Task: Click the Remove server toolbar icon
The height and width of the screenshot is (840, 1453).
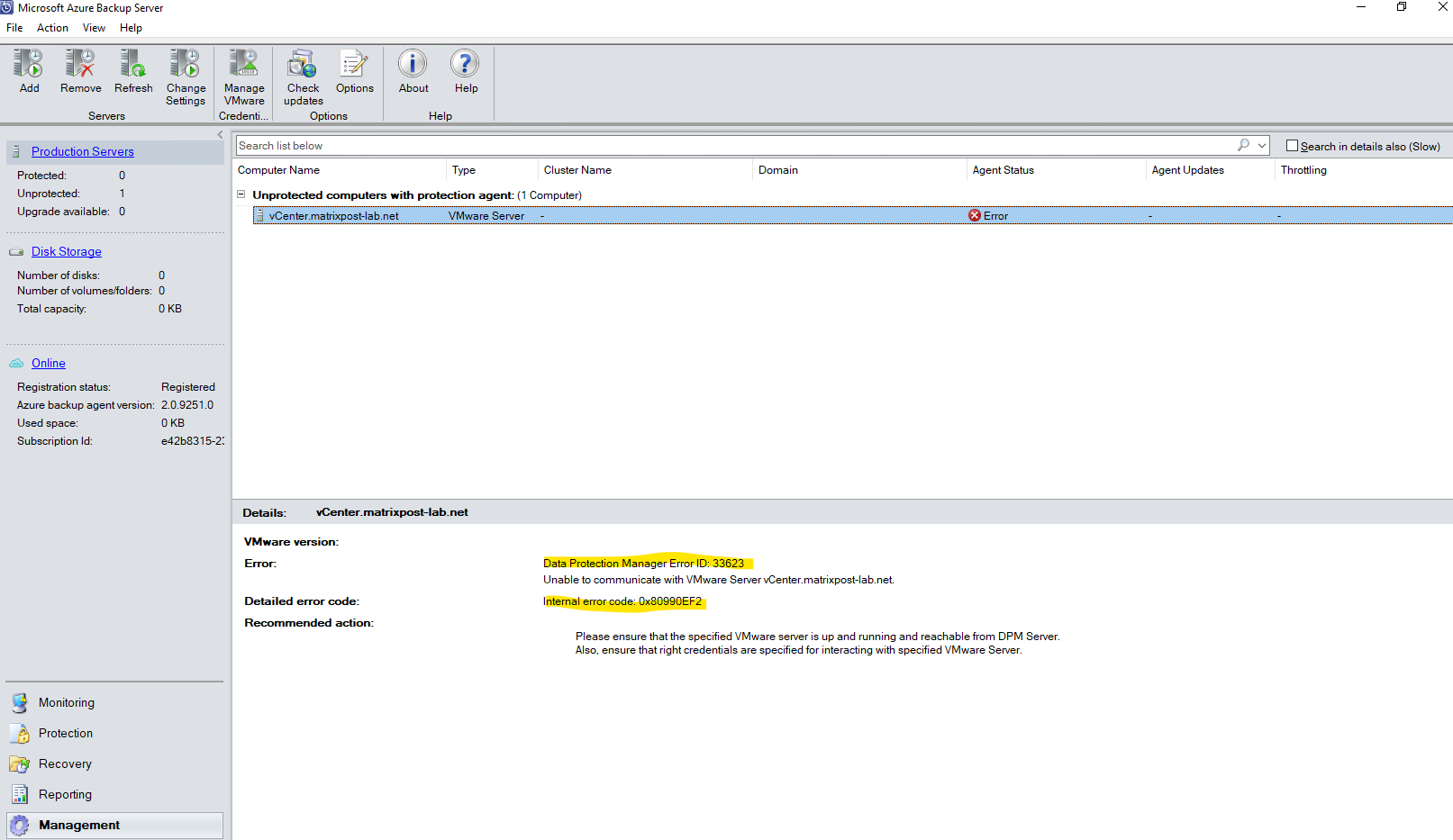Action: pyautogui.click(x=80, y=64)
